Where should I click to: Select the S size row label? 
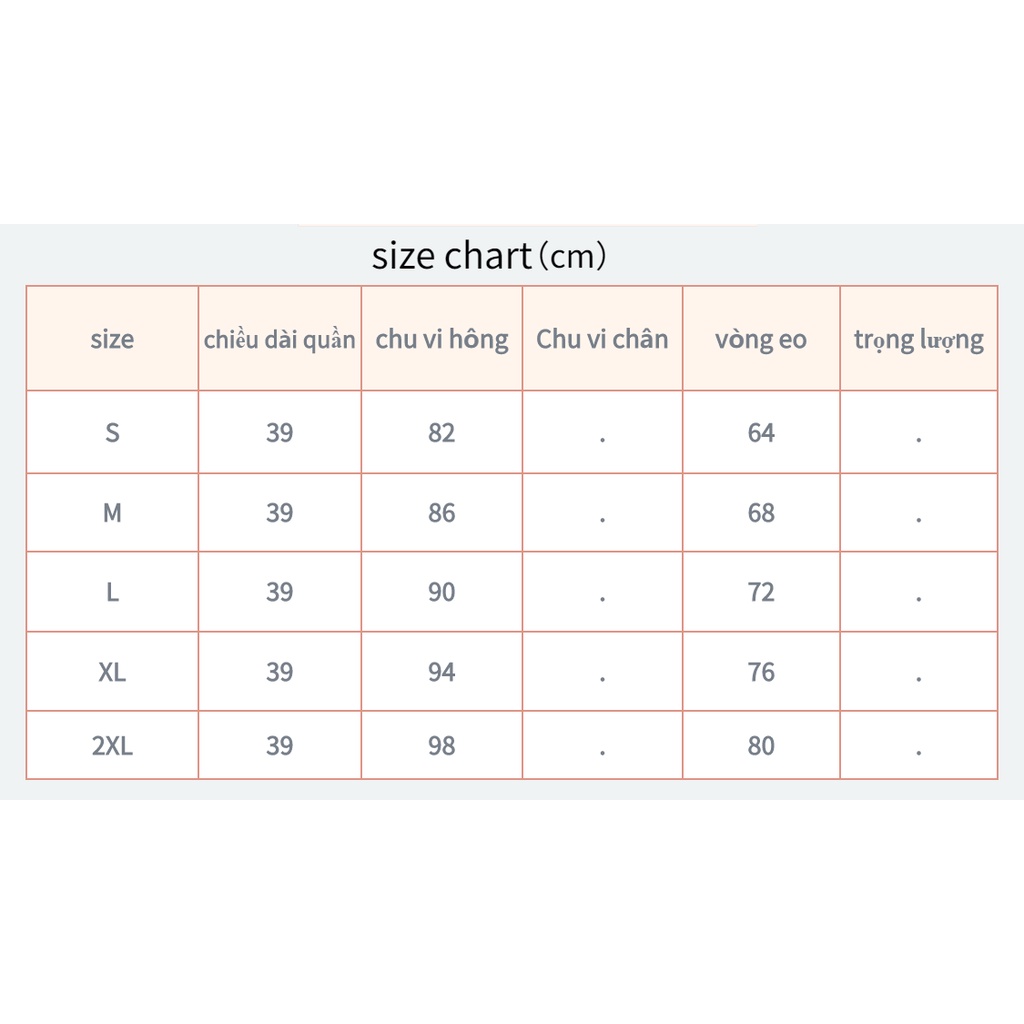click(112, 433)
